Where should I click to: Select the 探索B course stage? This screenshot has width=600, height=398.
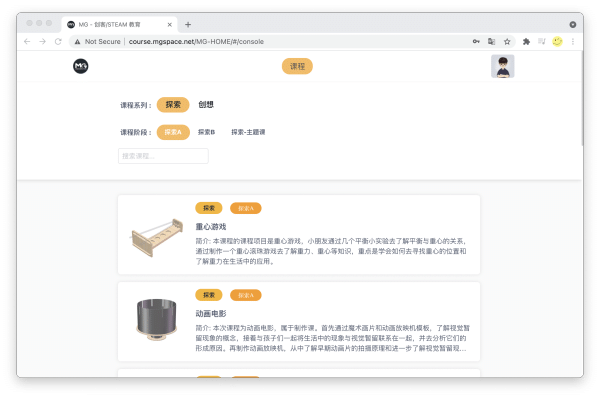tap(206, 132)
